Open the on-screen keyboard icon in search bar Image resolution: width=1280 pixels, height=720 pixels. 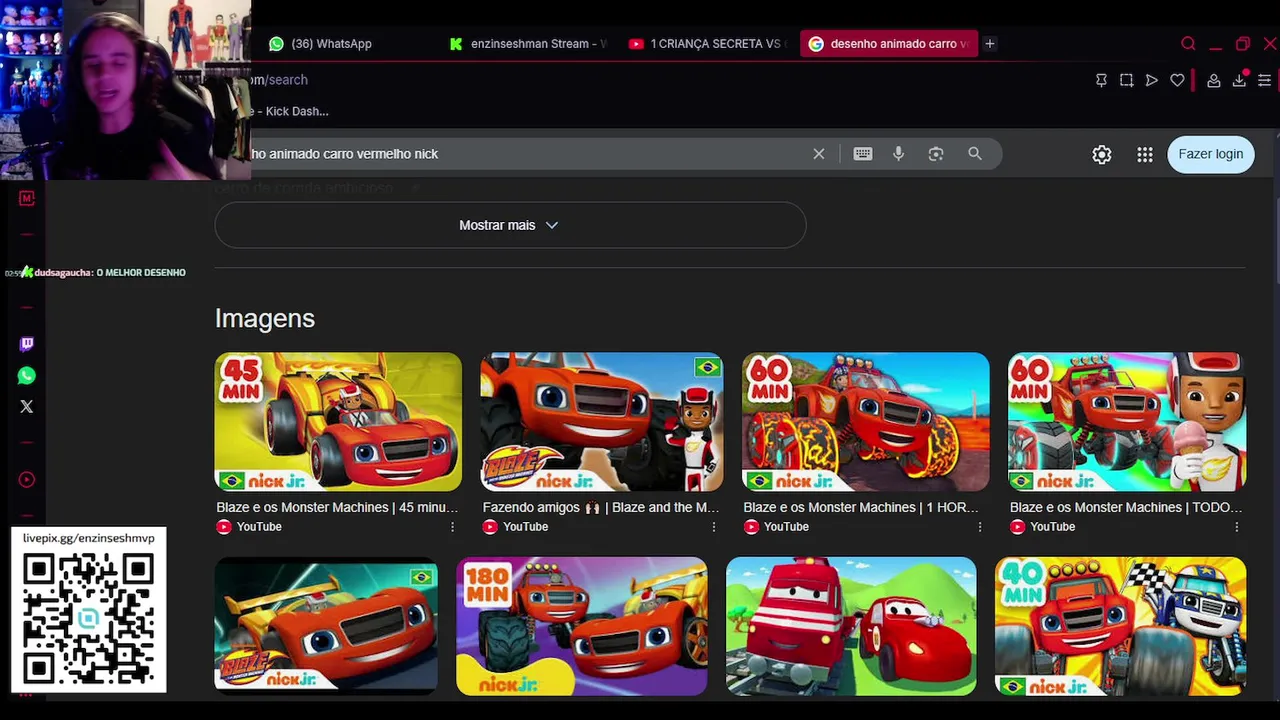[863, 154]
